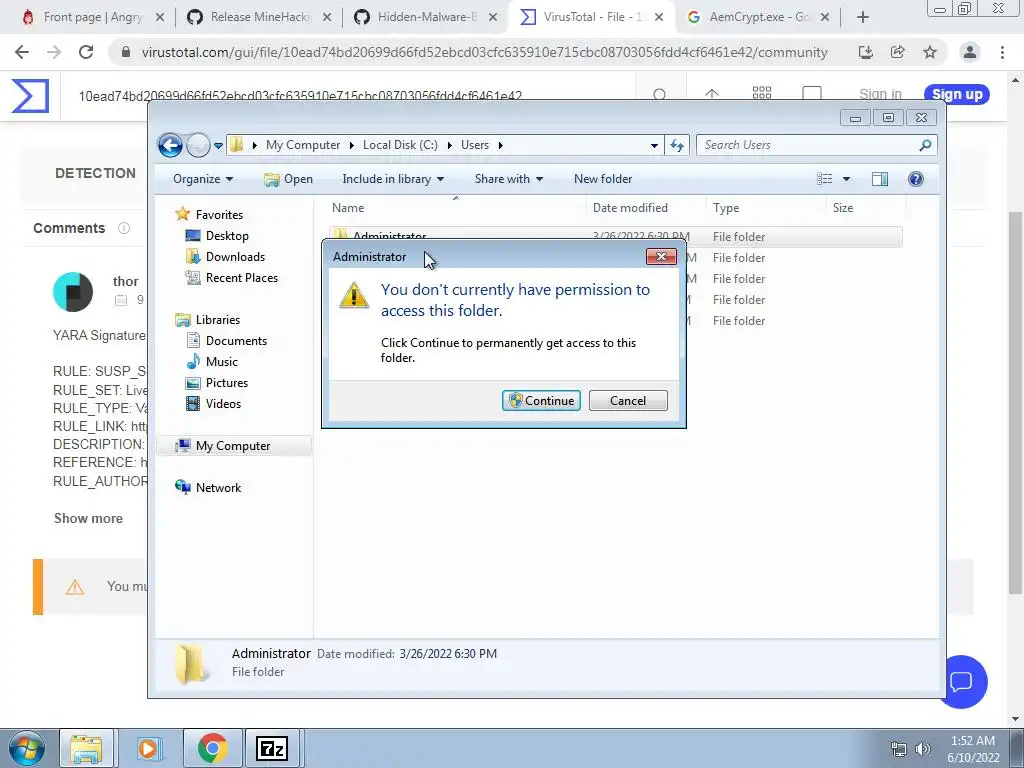Screen dimensions: 1024x768
Task: Click Show more under YARA comment
Action: tap(88, 518)
